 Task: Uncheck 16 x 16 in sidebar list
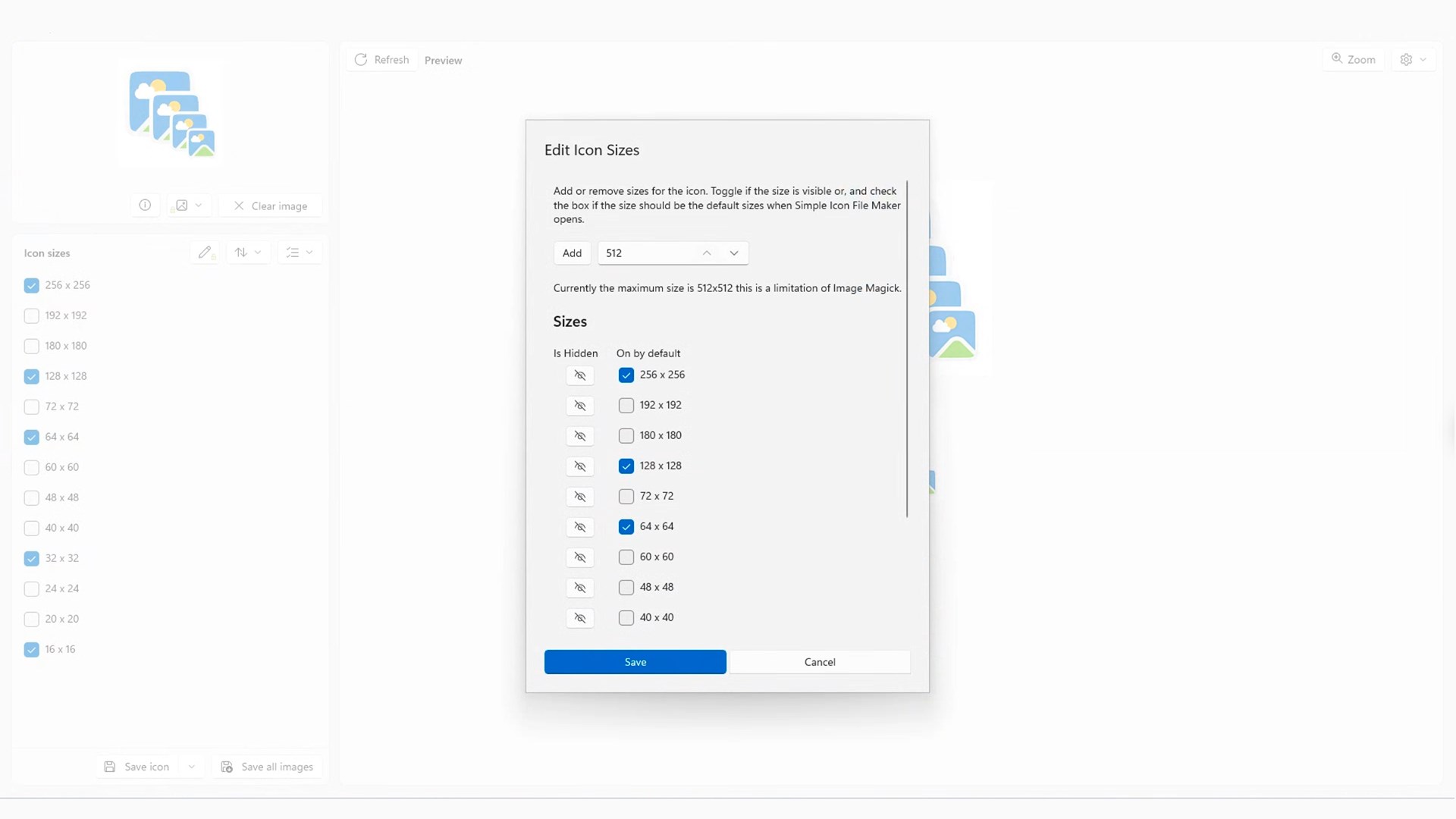point(32,650)
